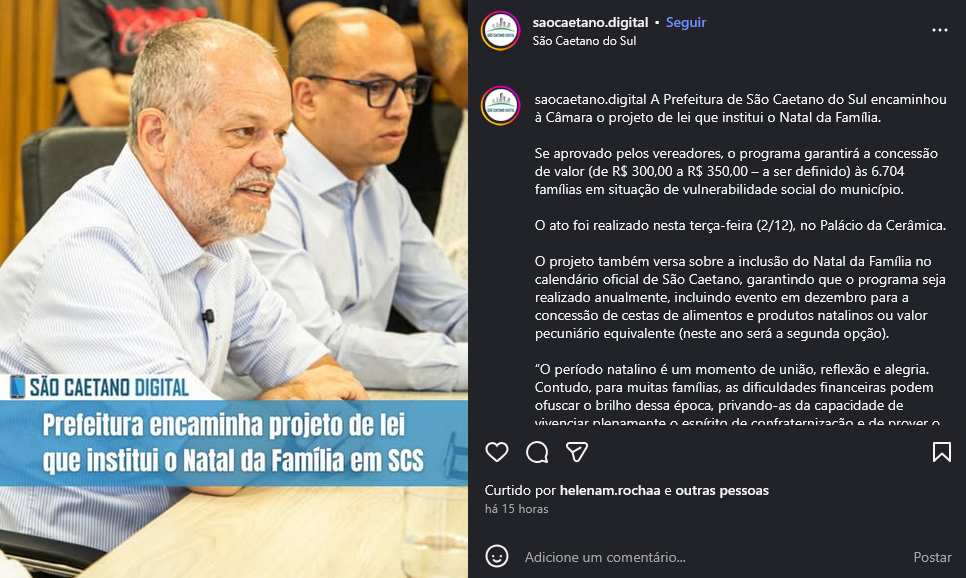Follow the account with Seguir
The height and width of the screenshot is (578, 966).
click(x=686, y=22)
